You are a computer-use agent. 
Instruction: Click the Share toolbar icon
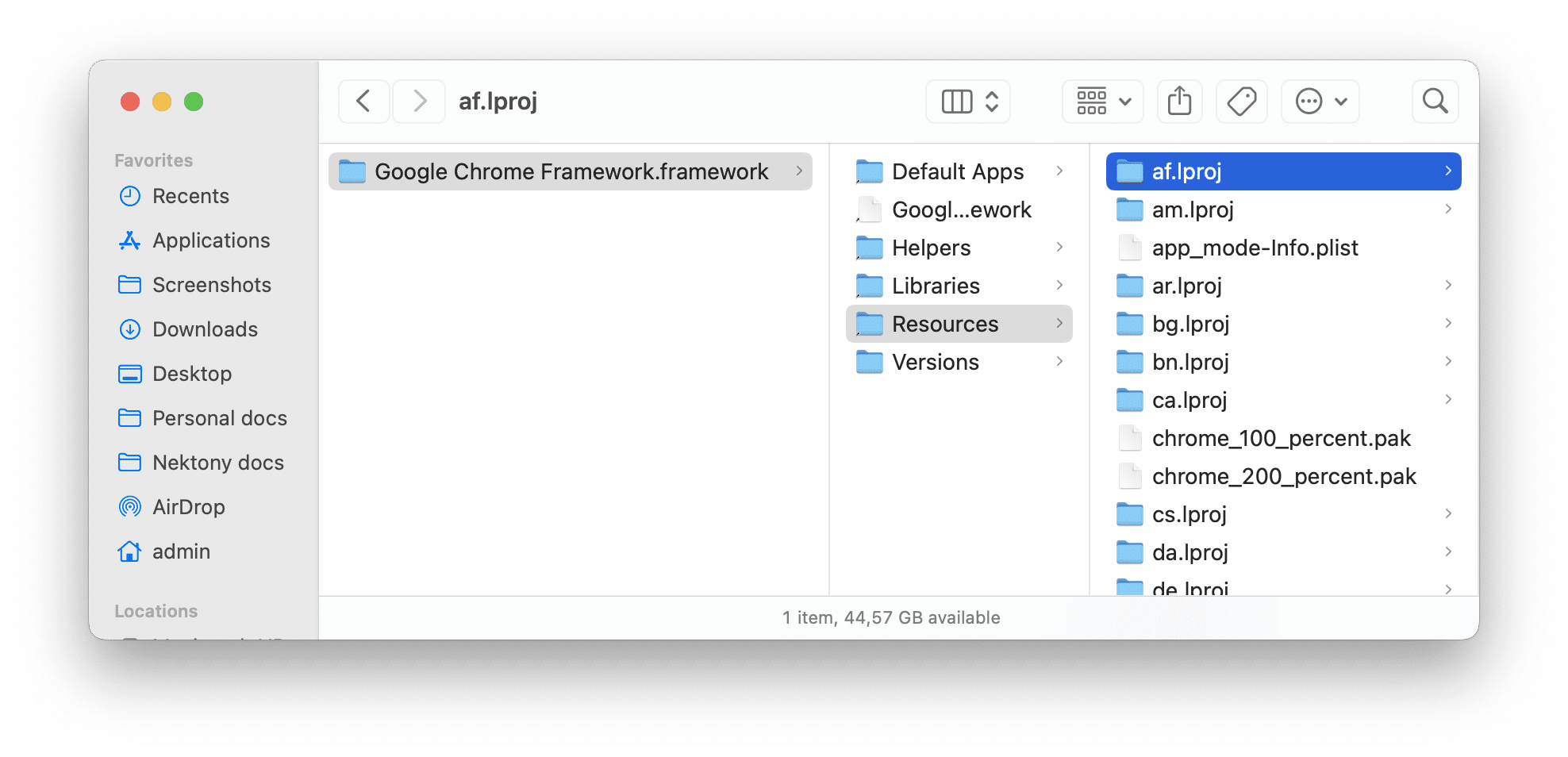pyautogui.click(x=1180, y=102)
